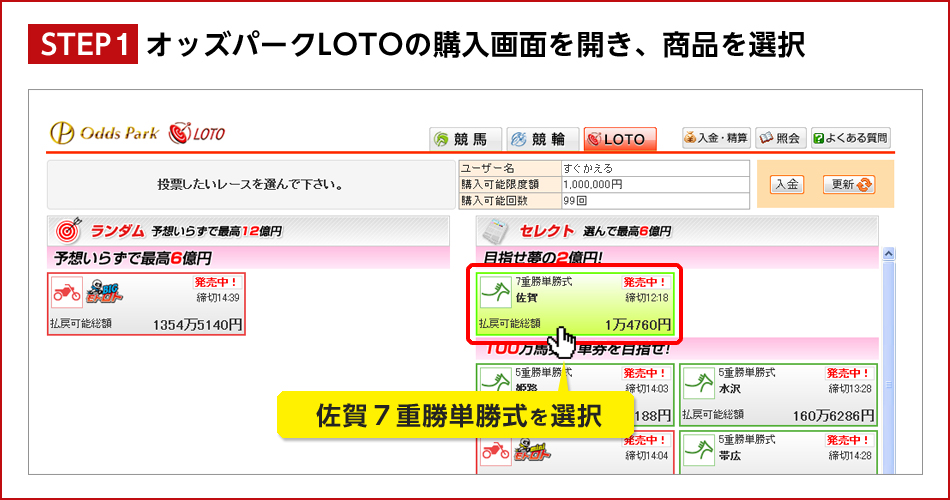Viewport: 950px width, 500px height.
Task: Click the 締切12:18 deadline text
Action: pyautogui.click(x=646, y=298)
